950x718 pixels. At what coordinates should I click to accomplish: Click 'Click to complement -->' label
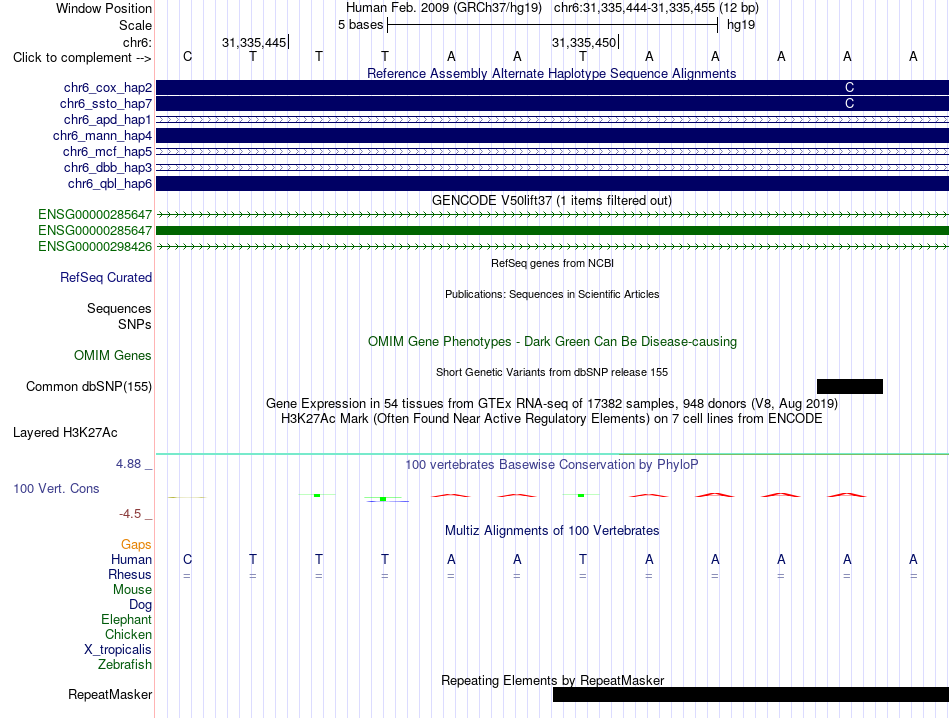coord(82,58)
